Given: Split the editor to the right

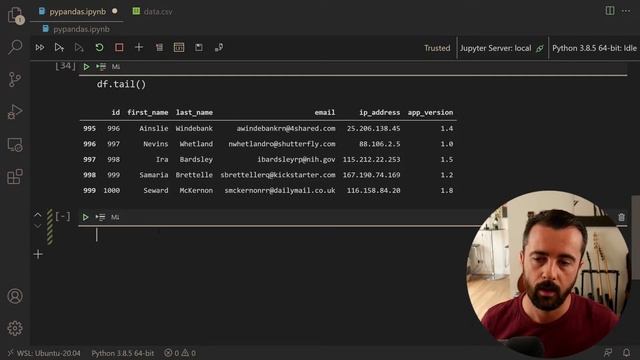Looking at the screenshot, I should [x=610, y=11].
